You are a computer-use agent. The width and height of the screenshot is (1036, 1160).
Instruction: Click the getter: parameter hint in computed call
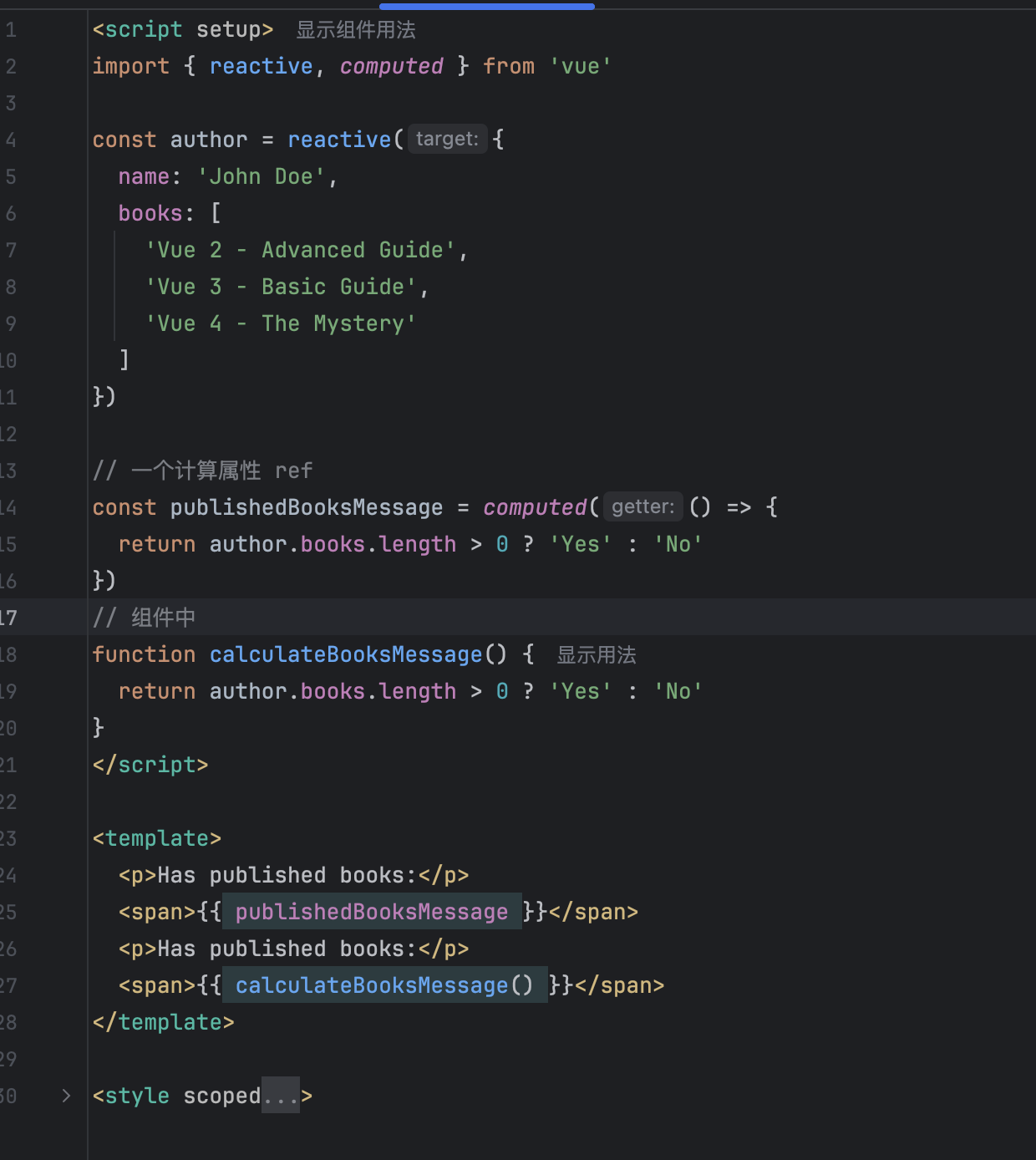(x=642, y=507)
